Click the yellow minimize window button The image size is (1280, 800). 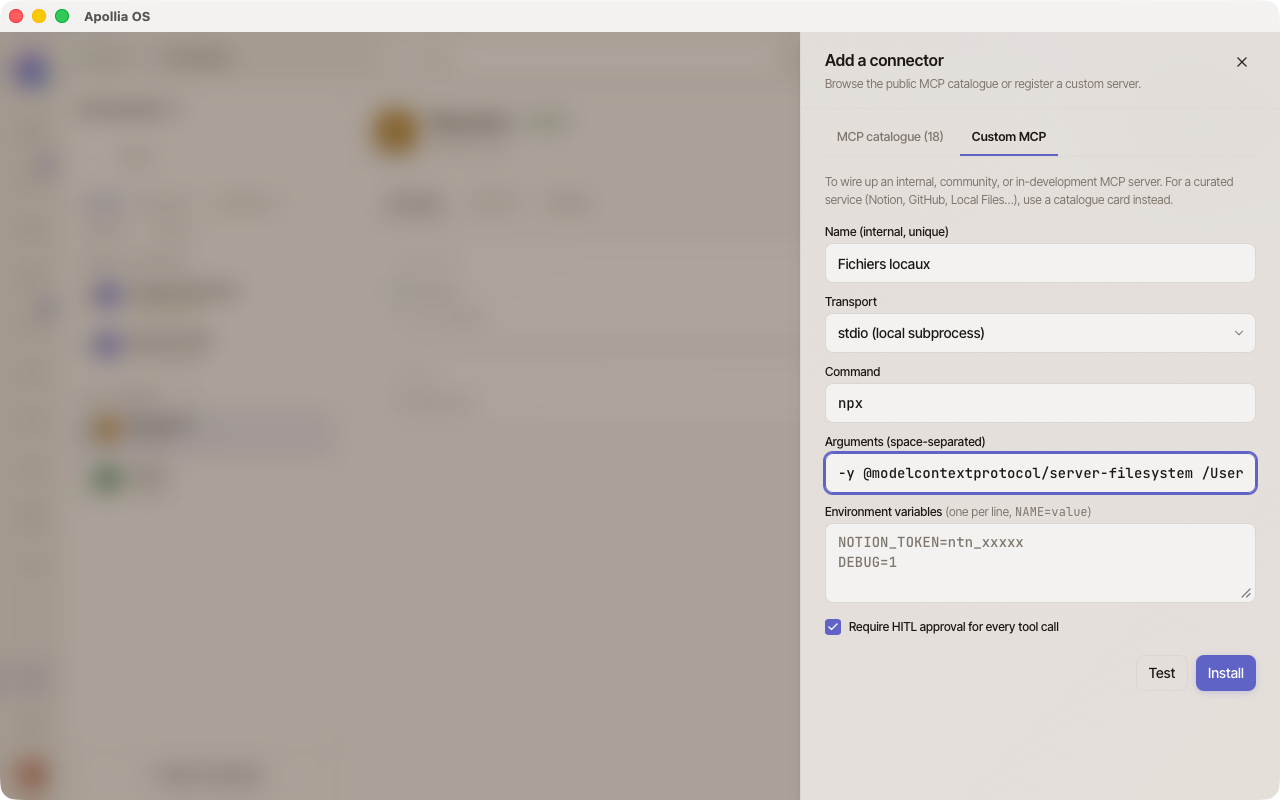[x=39, y=16]
